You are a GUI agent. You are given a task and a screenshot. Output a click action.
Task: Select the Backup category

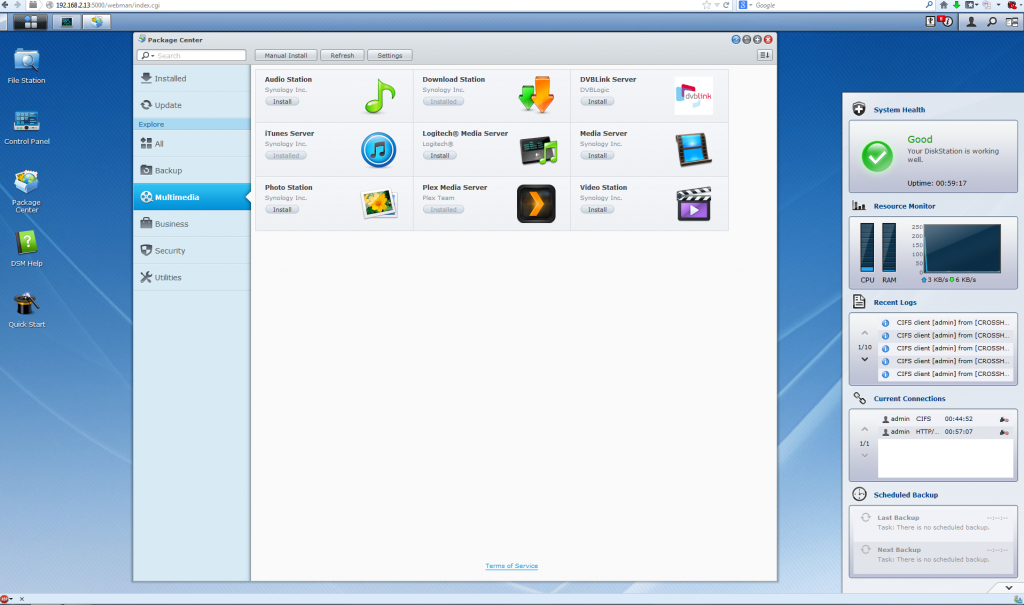tap(192, 171)
